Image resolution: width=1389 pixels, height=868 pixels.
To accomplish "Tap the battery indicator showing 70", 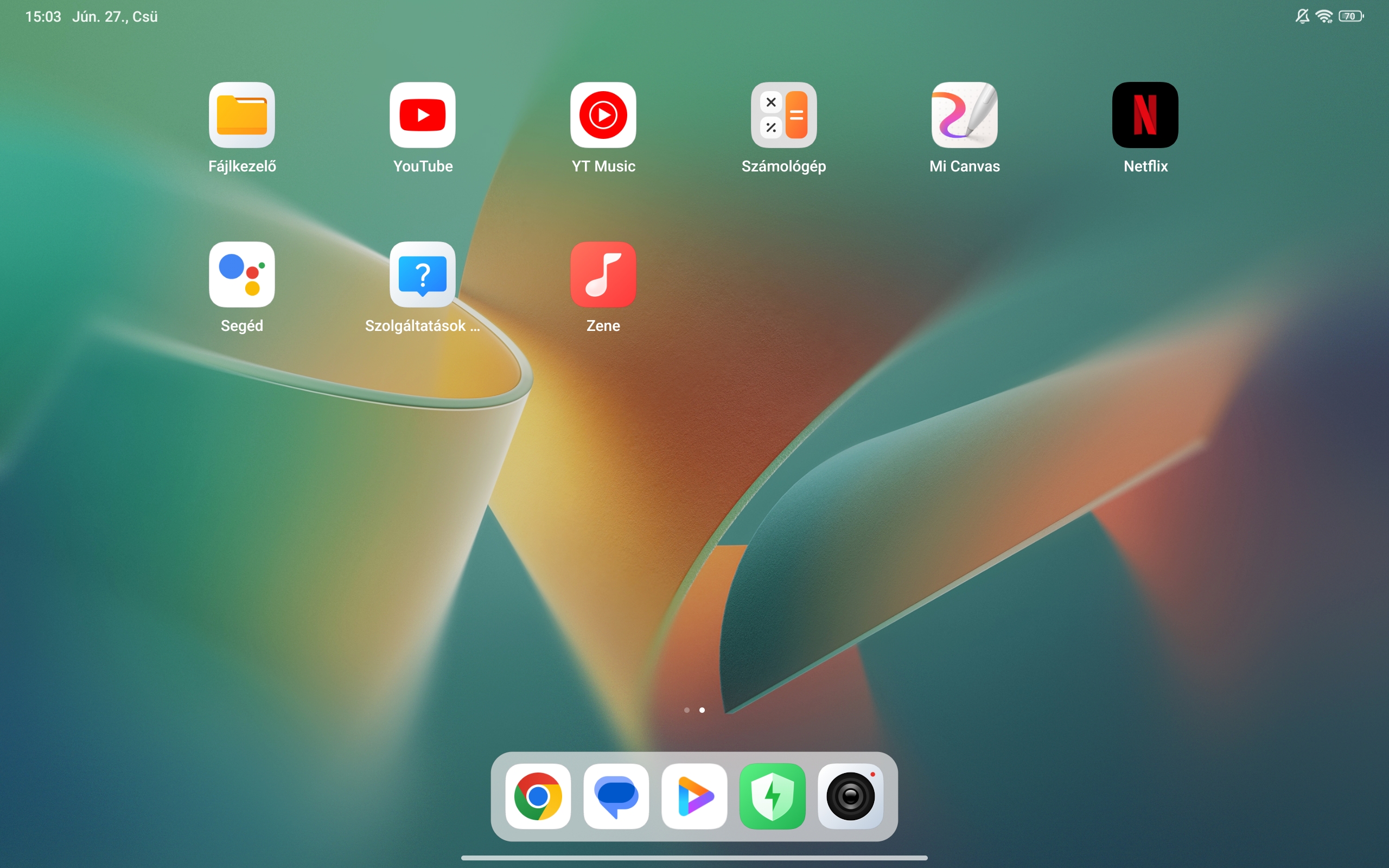I will click(1351, 16).
